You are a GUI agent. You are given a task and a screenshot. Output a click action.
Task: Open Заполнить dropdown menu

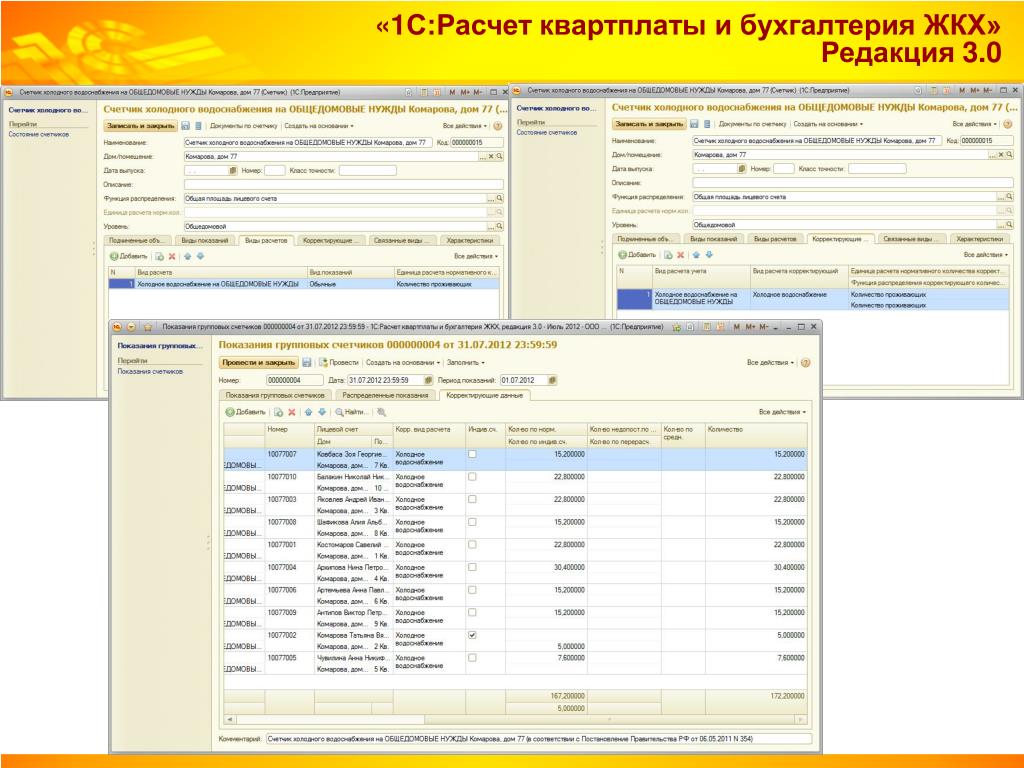click(x=466, y=362)
